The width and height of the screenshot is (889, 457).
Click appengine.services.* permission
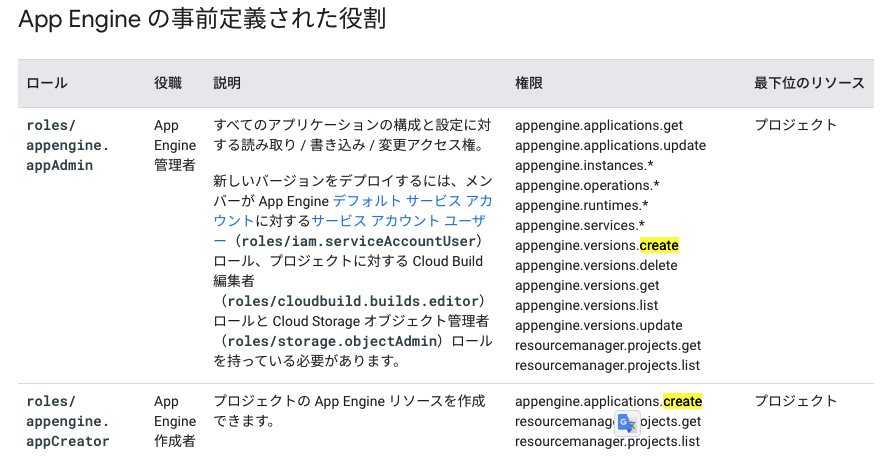[580, 225]
